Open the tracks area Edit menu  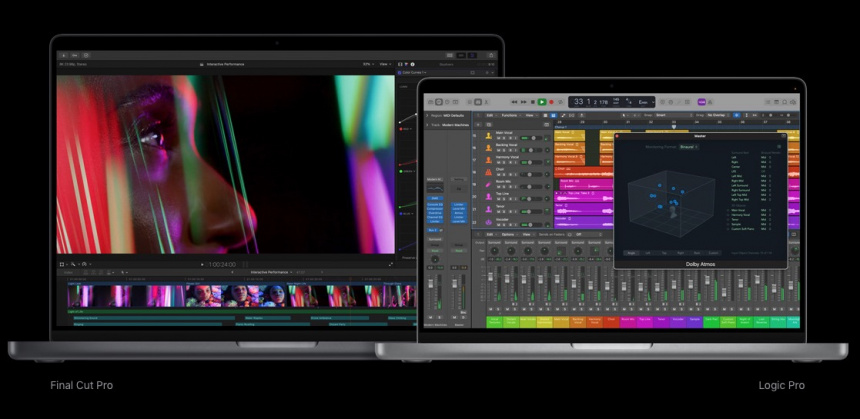point(491,116)
